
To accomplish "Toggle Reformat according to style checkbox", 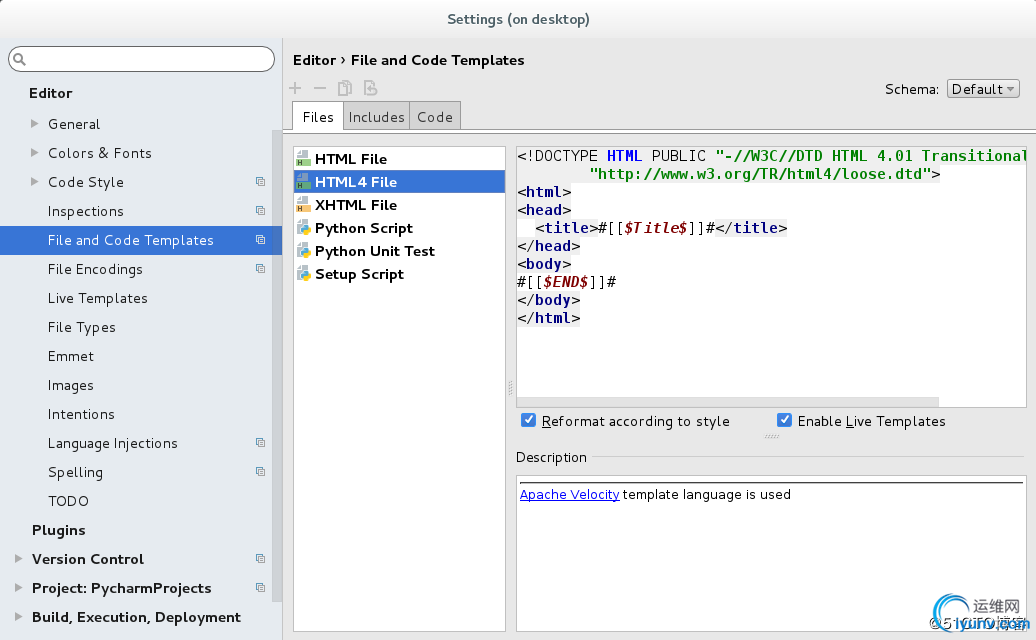I will tap(529, 420).
